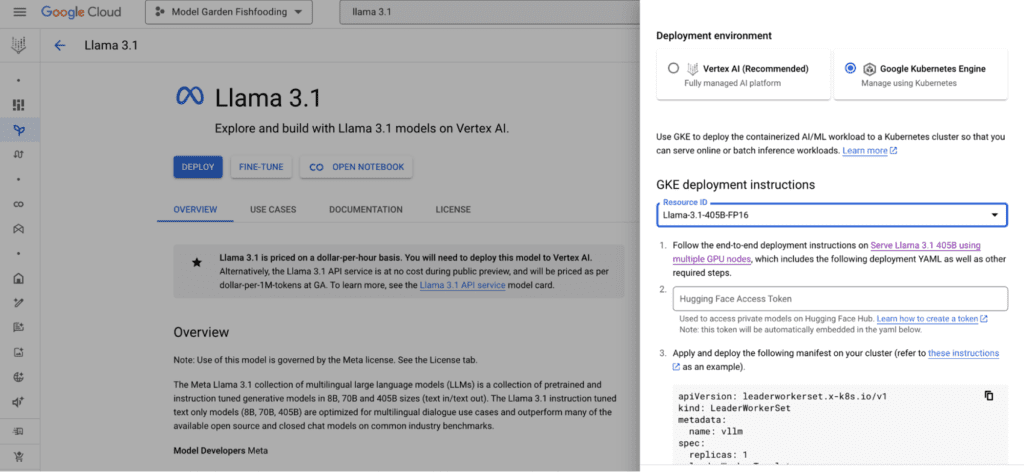Screen dimensions: 1024x472
Task: Expand the Resource ID dropdown
Action: pos(832,215)
